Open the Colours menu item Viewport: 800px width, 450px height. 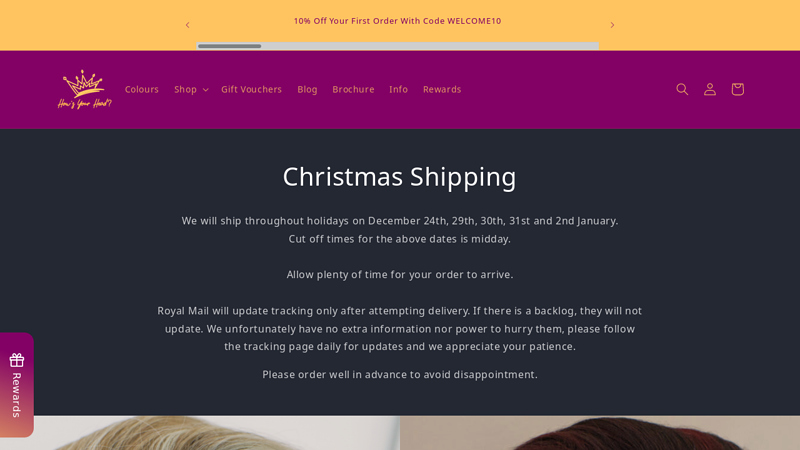142,89
